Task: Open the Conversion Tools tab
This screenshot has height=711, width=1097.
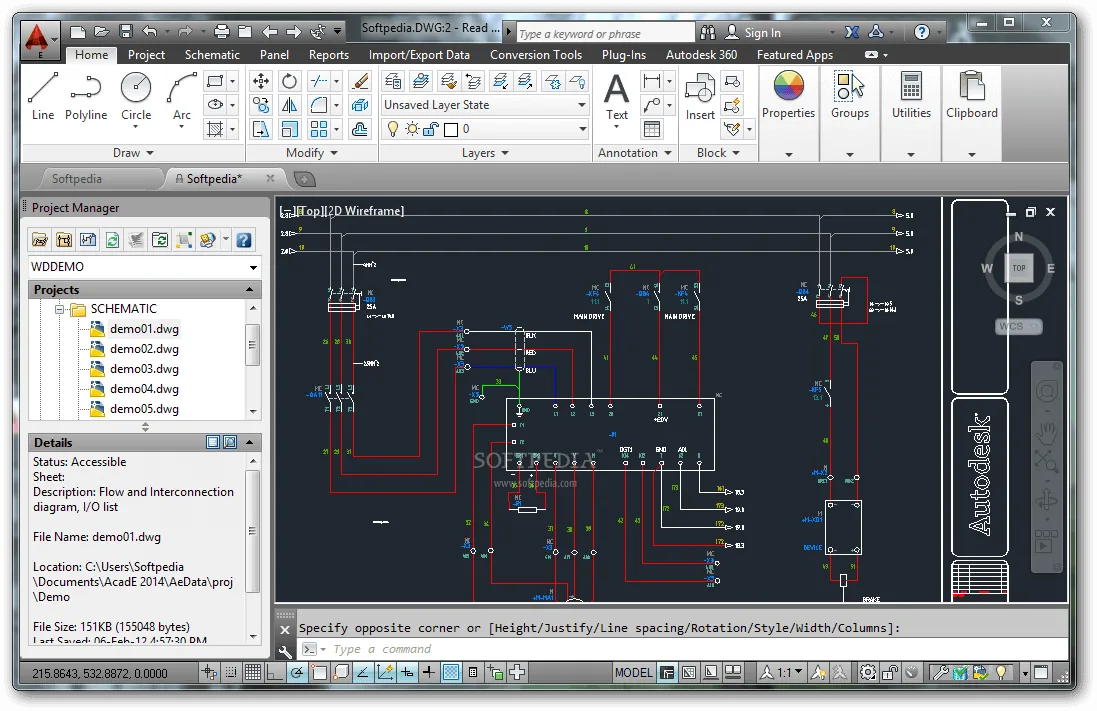Action: click(536, 55)
